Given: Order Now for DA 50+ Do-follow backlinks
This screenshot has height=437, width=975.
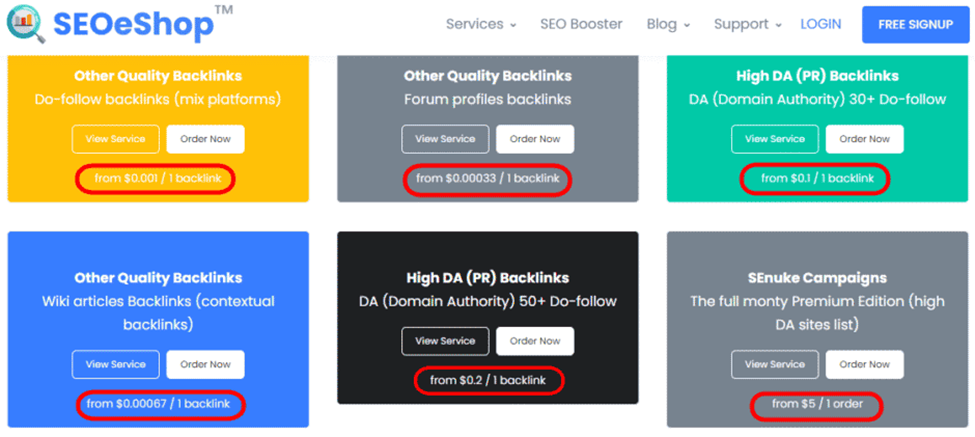Looking at the screenshot, I should click(x=535, y=341).
